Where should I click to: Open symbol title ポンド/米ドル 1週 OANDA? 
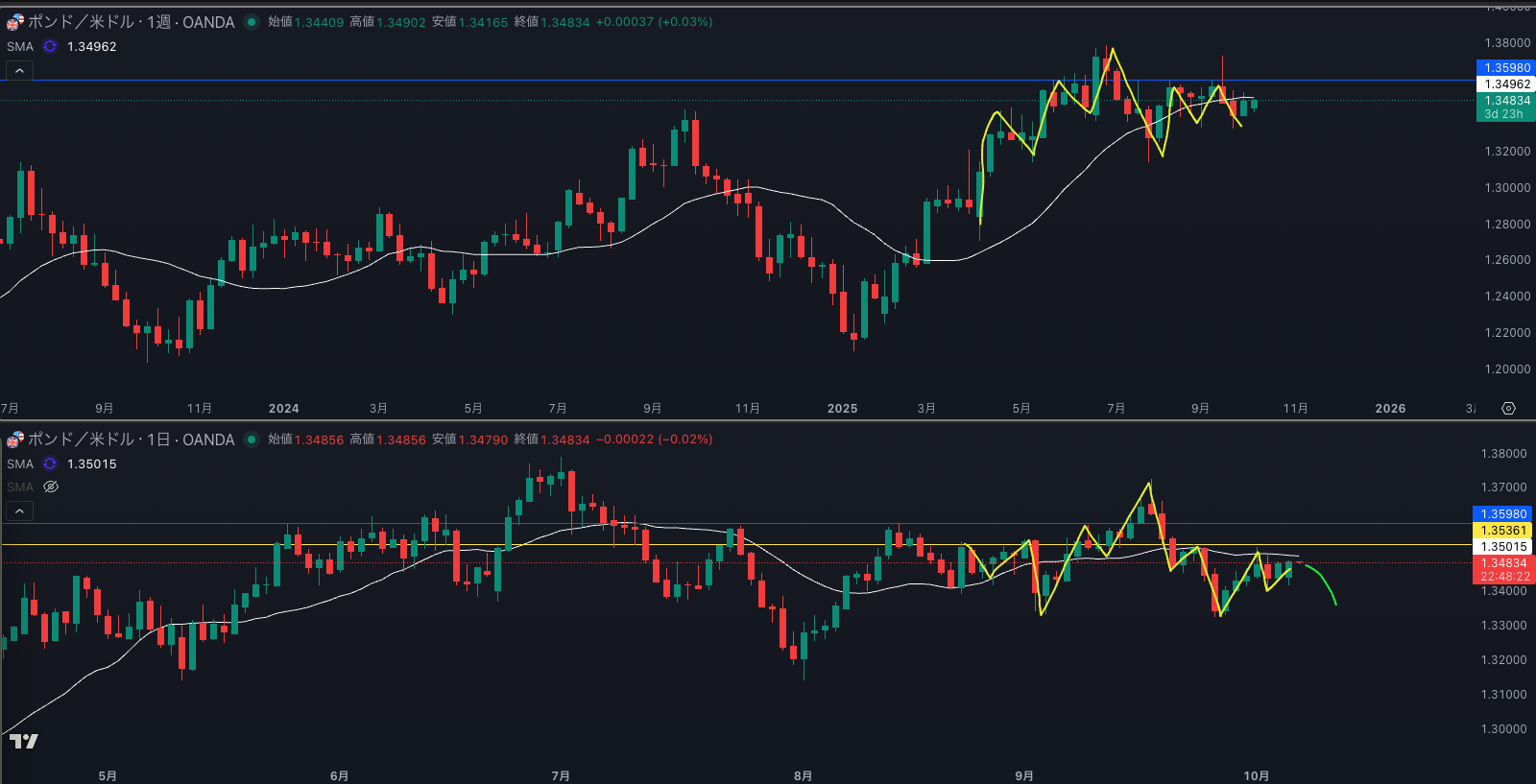point(131,22)
